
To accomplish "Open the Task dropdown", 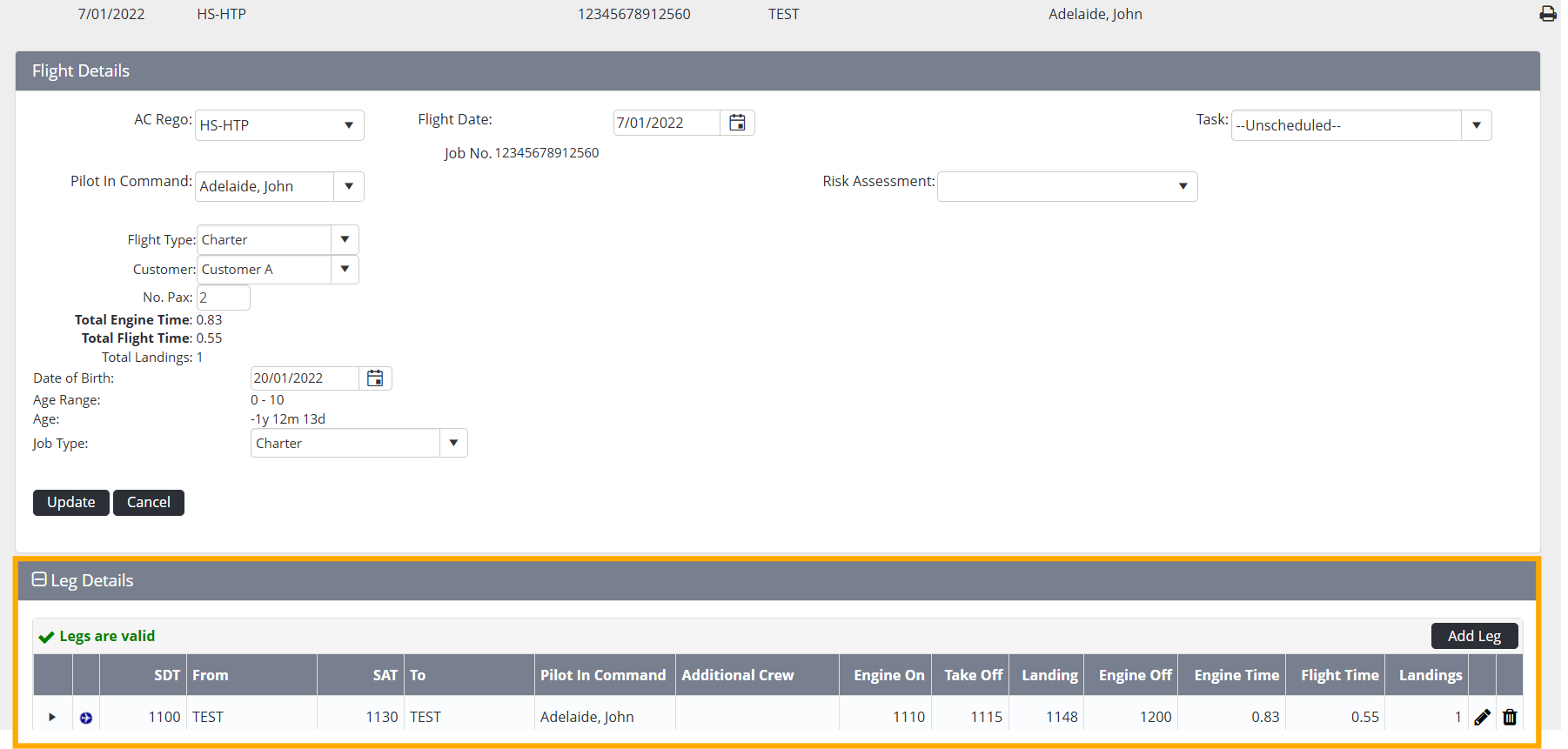I will 1476,125.
